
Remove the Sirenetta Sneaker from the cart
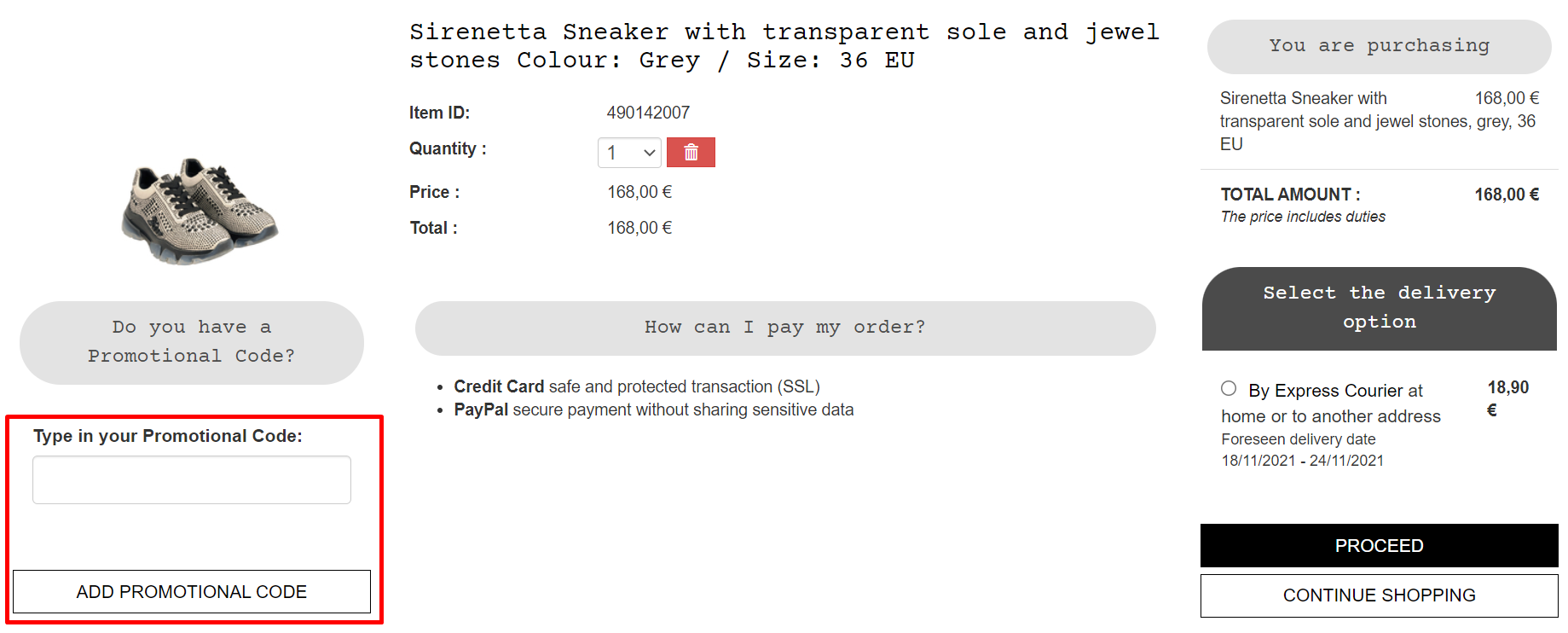pyautogui.click(x=691, y=152)
